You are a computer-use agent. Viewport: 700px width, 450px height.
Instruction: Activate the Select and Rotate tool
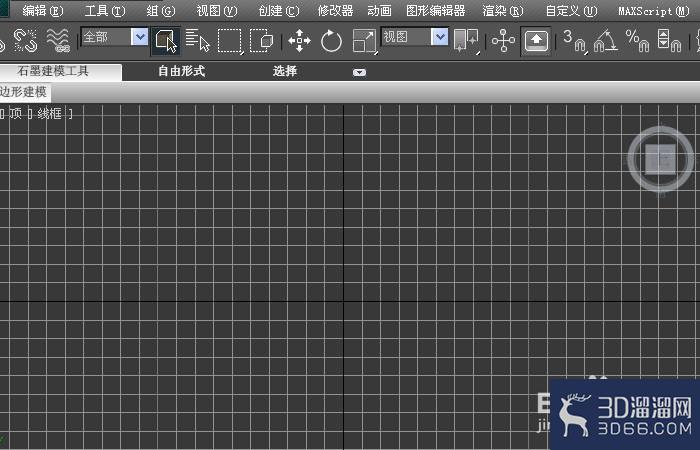tap(331, 41)
